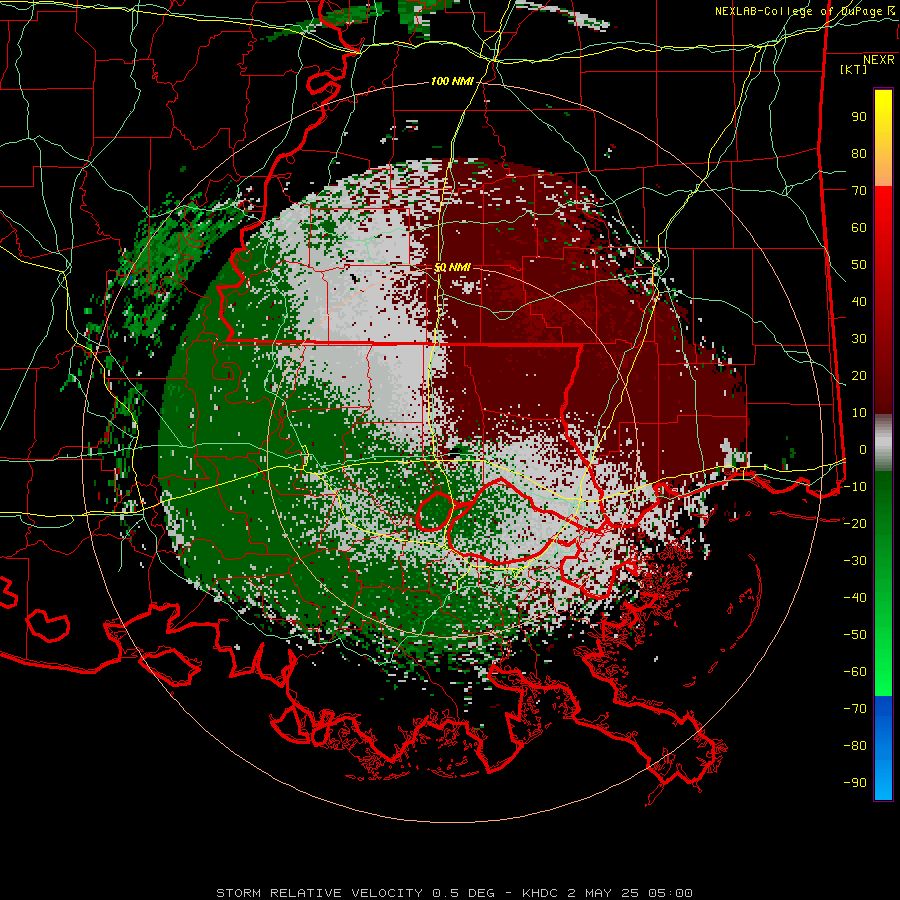Click the [KT] units label
This screenshot has height=900, width=900.
tap(853, 69)
